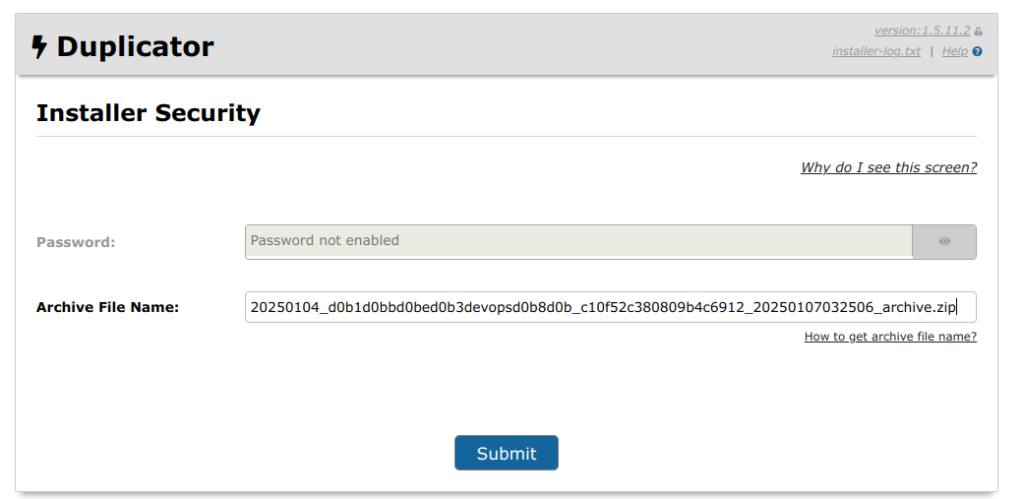The image size is (1024, 499).
Task: Click the pipe separator before Help
Action: click(932, 51)
